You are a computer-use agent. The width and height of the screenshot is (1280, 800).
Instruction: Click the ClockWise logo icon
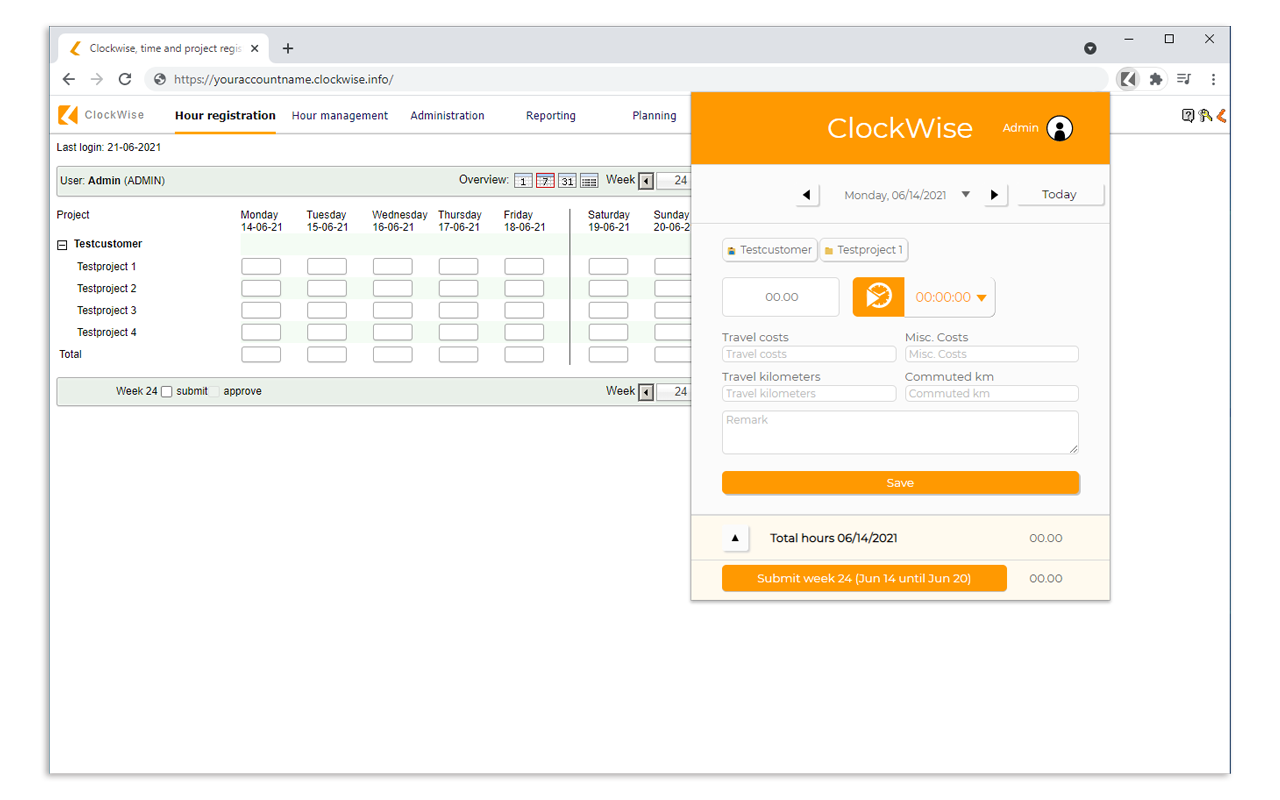coord(68,115)
